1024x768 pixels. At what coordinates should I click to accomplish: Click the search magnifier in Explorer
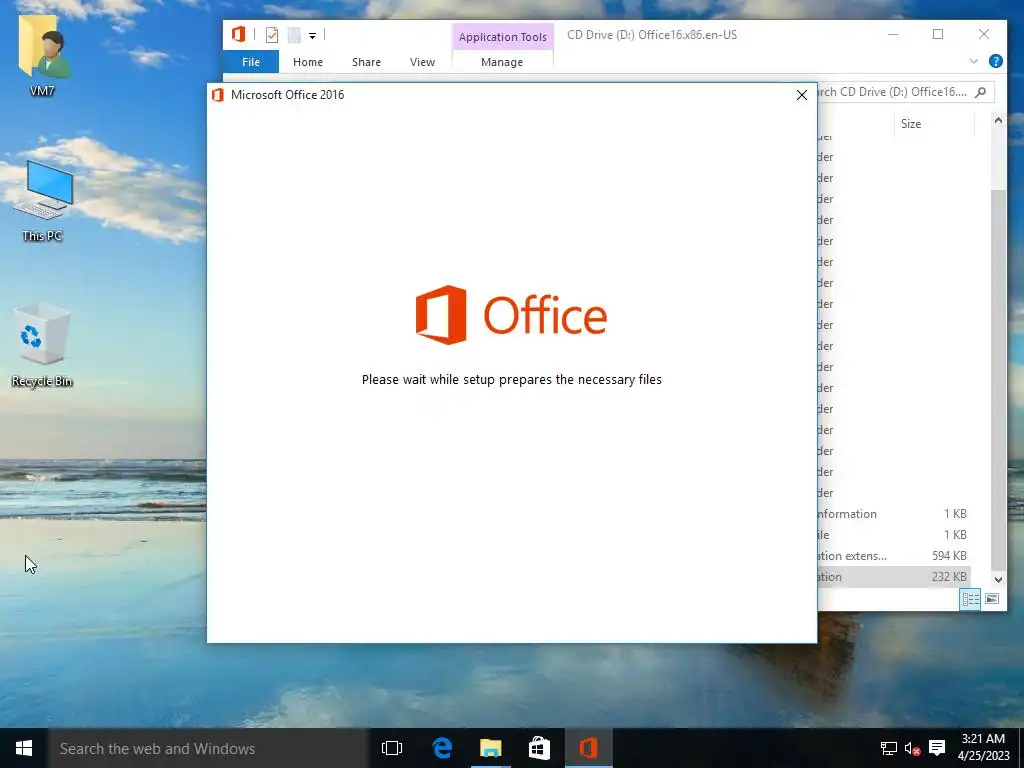[x=980, y=92]
